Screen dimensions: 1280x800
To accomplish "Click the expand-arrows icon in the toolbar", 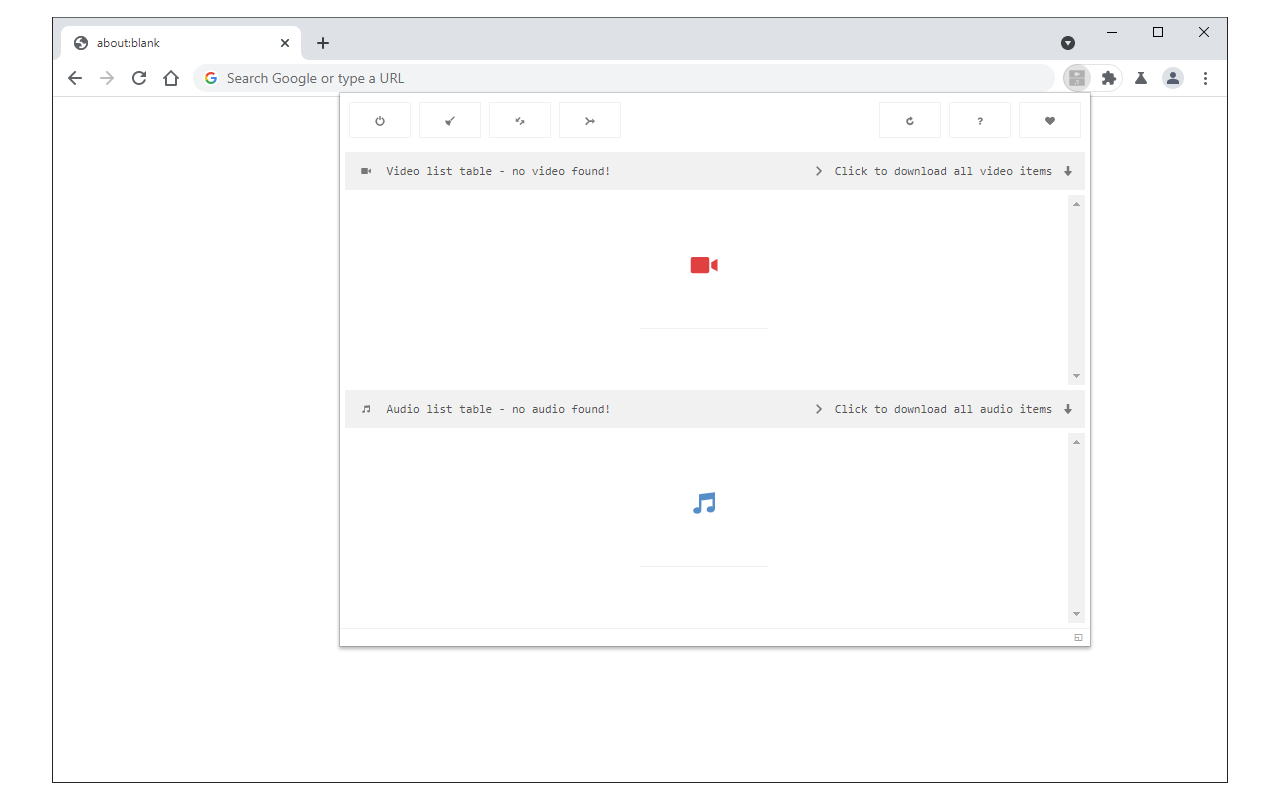I will [519, 119].
